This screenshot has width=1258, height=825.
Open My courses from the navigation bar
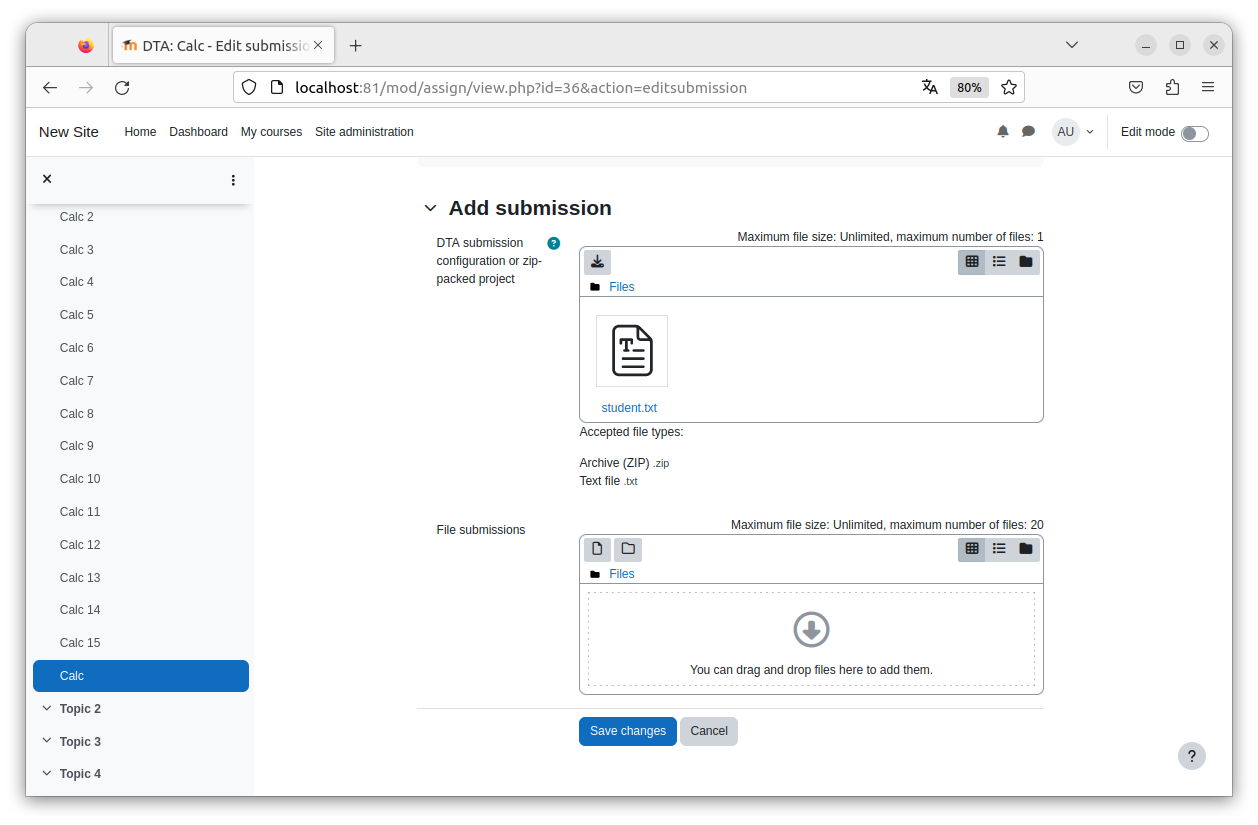pos(271,132)
